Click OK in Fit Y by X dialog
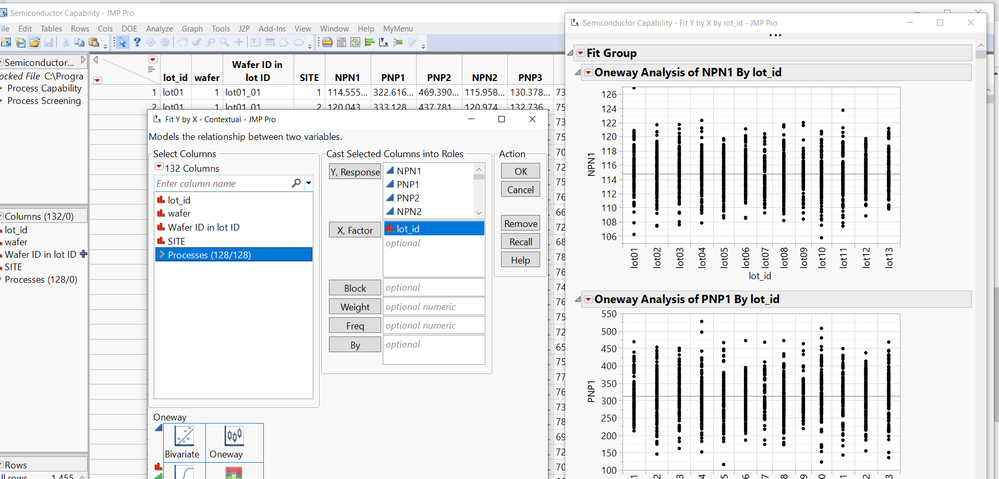Viewport: 999px width, 479px height. tap(519, 171)
